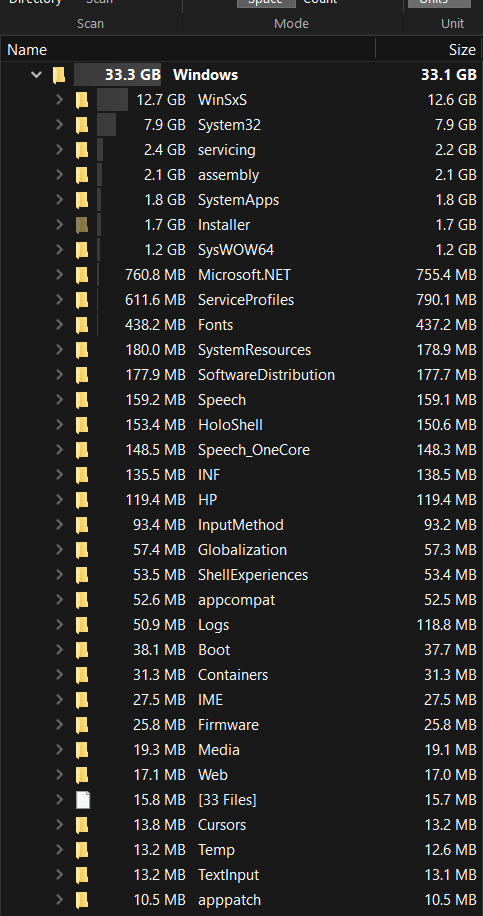Select the bold Windows folder name
The image size is (483, 916).
point(206,75)
